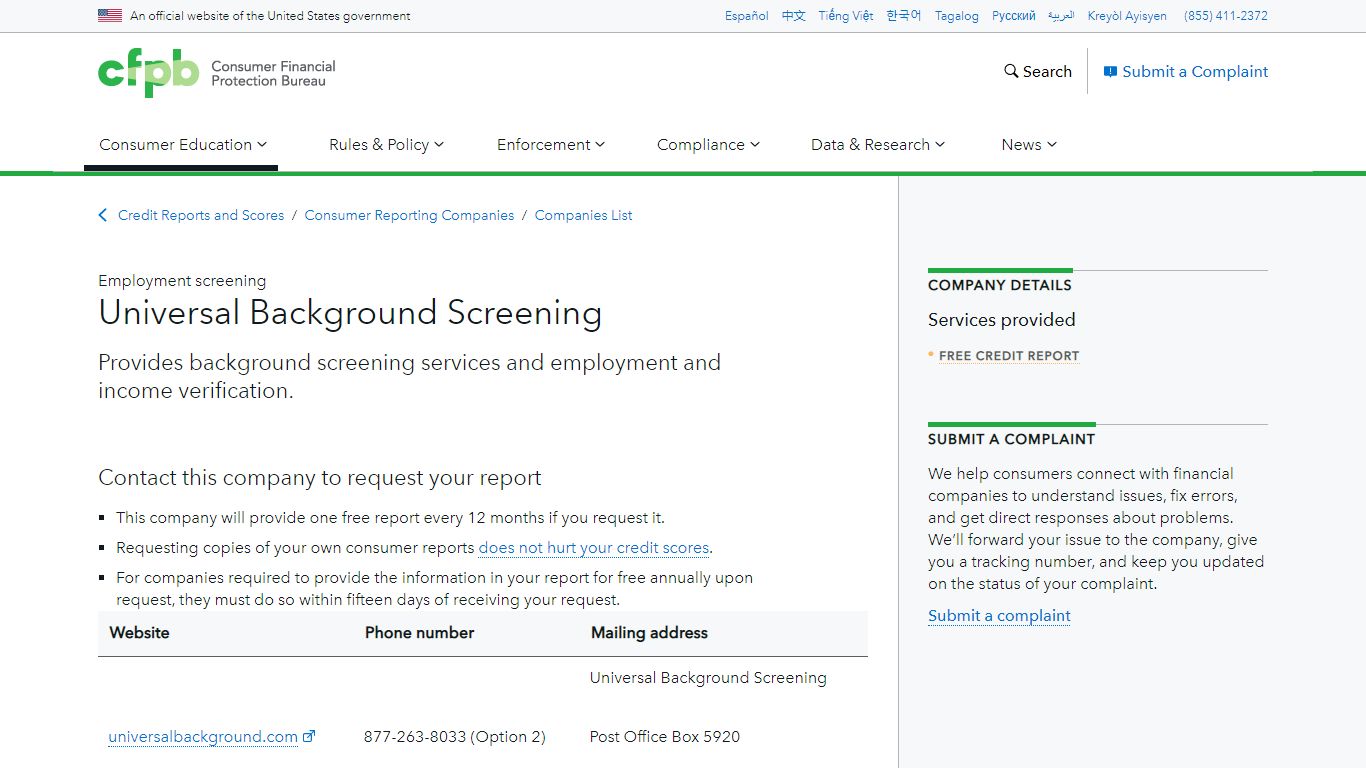The width and height of the screenshot is (1366, 768).
Task: Click the Mailing address column header
Action: (649, 633)
